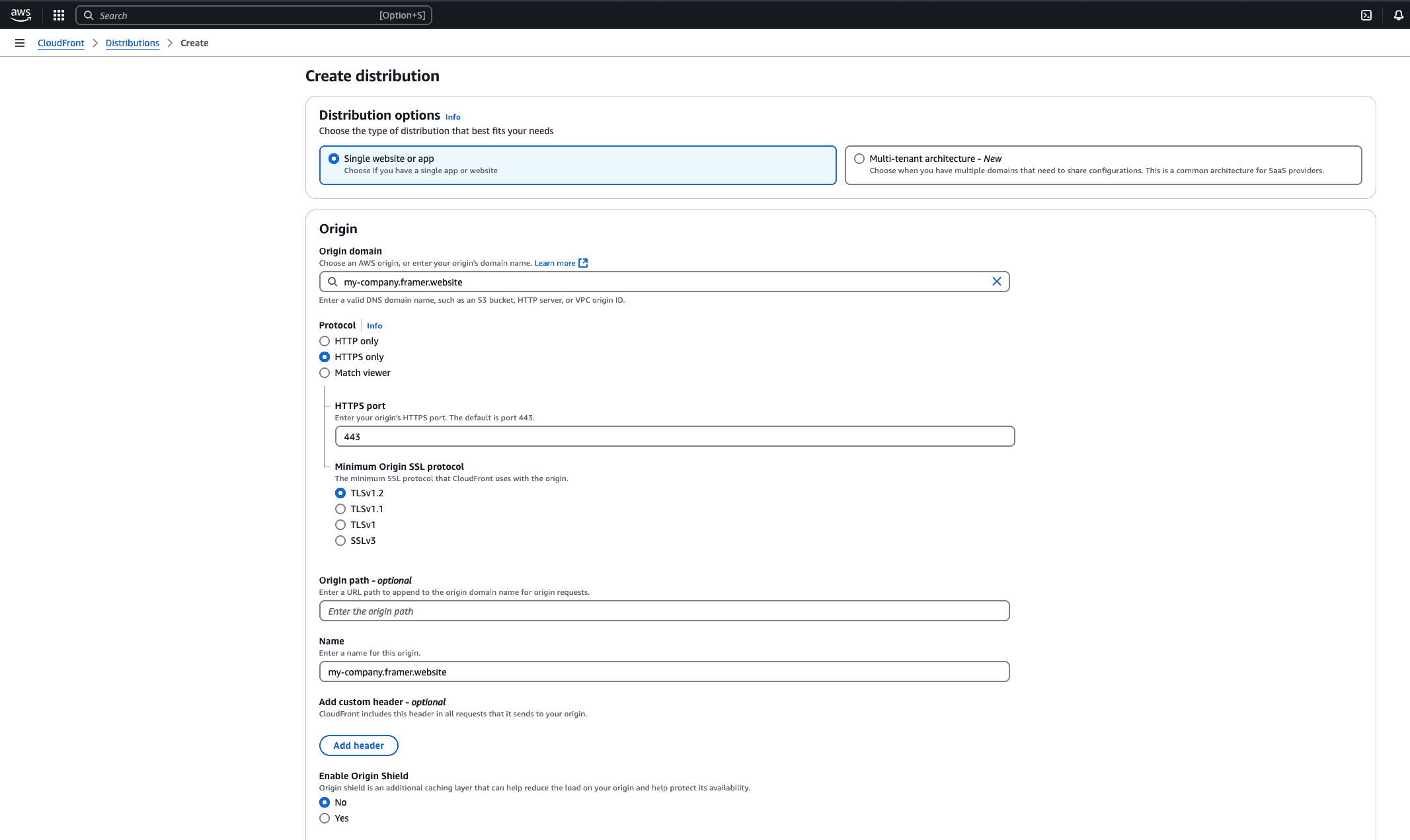
Task: Open the CloudShell terminal icon
Action: 1366,15
